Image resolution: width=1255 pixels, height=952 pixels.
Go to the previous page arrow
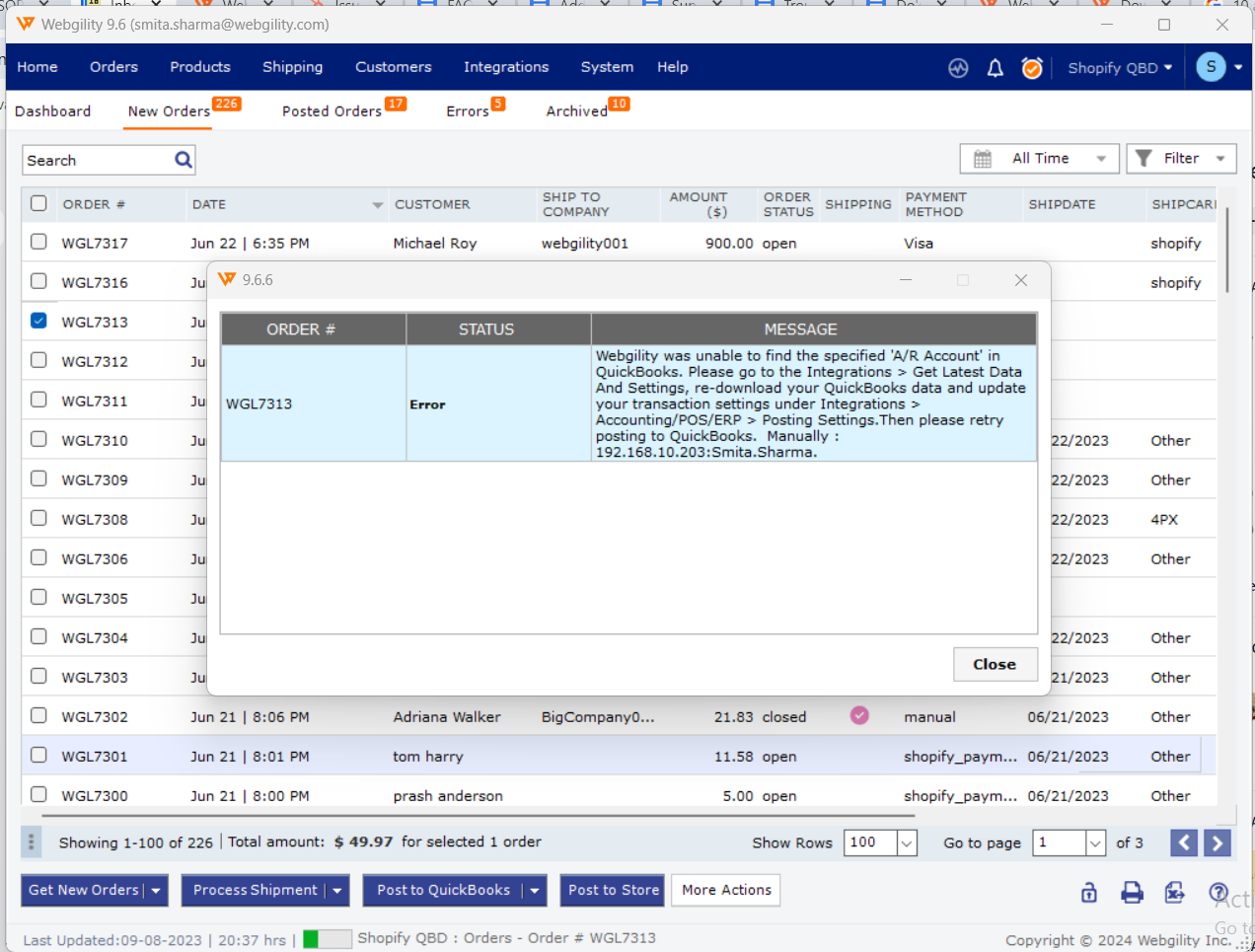click(1184, 842)
